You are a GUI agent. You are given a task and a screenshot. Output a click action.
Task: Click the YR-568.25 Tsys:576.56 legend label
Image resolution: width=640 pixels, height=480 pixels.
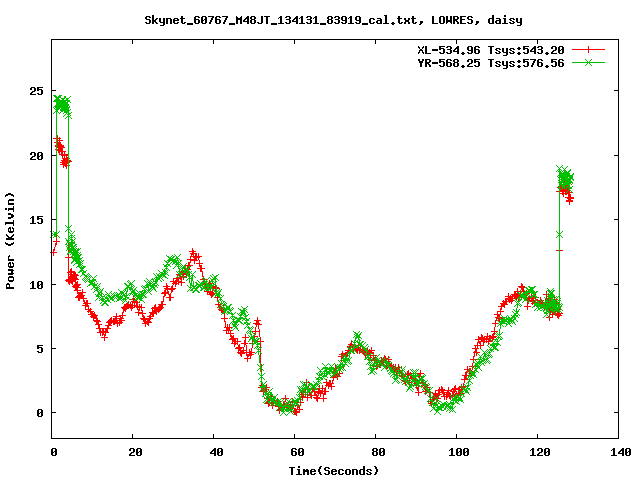point(491,63)
